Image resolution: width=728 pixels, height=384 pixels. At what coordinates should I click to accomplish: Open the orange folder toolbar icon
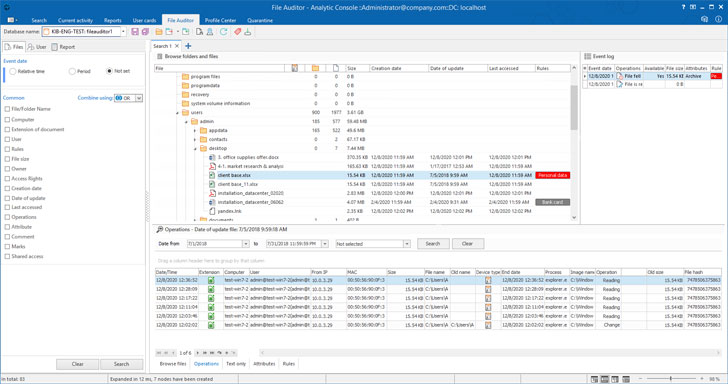159,32
